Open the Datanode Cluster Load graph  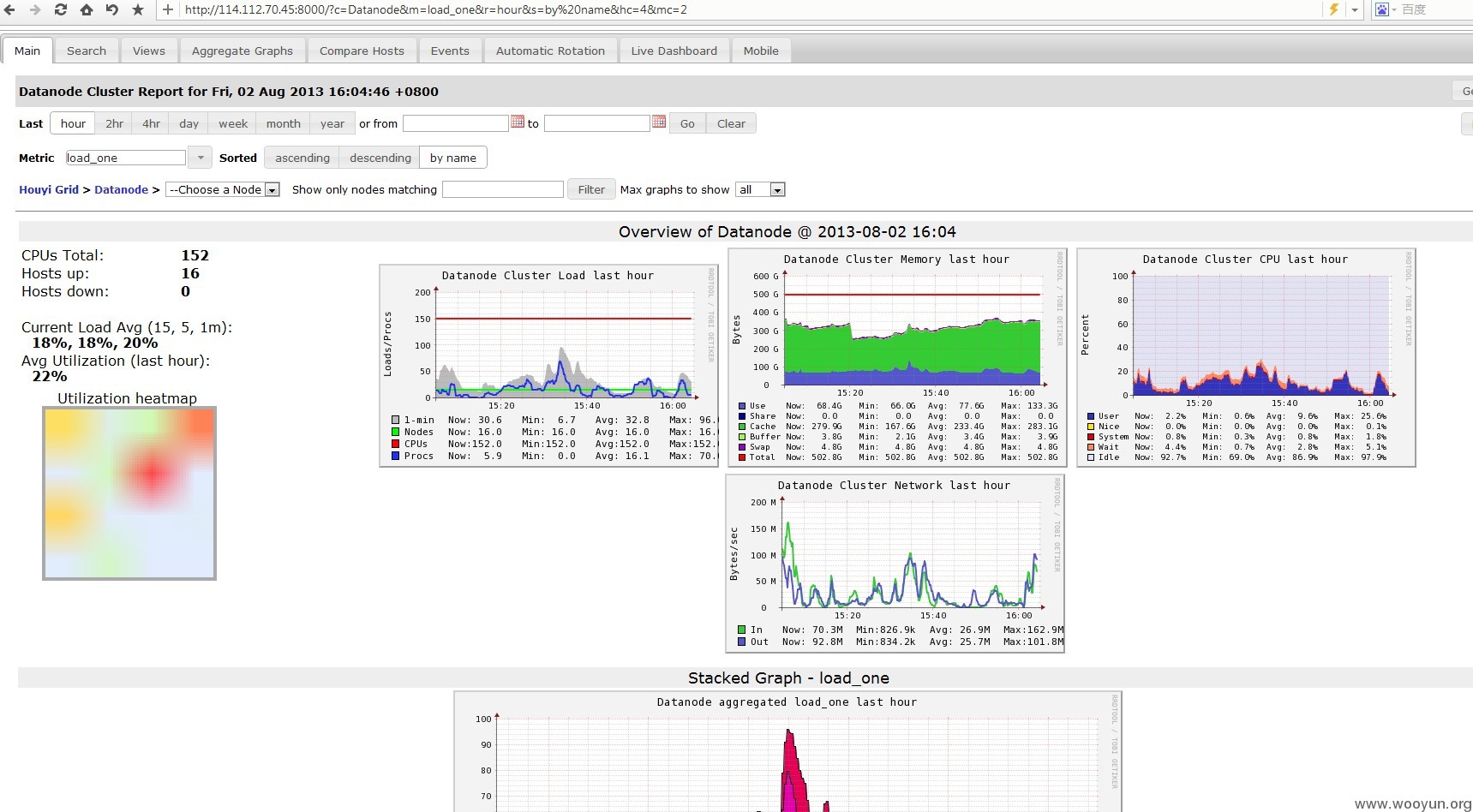(548, 366)
